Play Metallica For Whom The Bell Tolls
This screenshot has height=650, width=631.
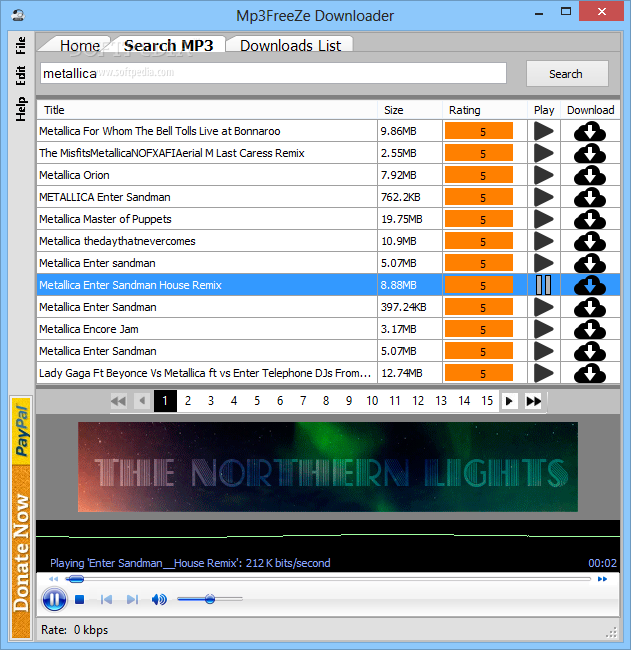pyautogui.click(x=544, y=131)
